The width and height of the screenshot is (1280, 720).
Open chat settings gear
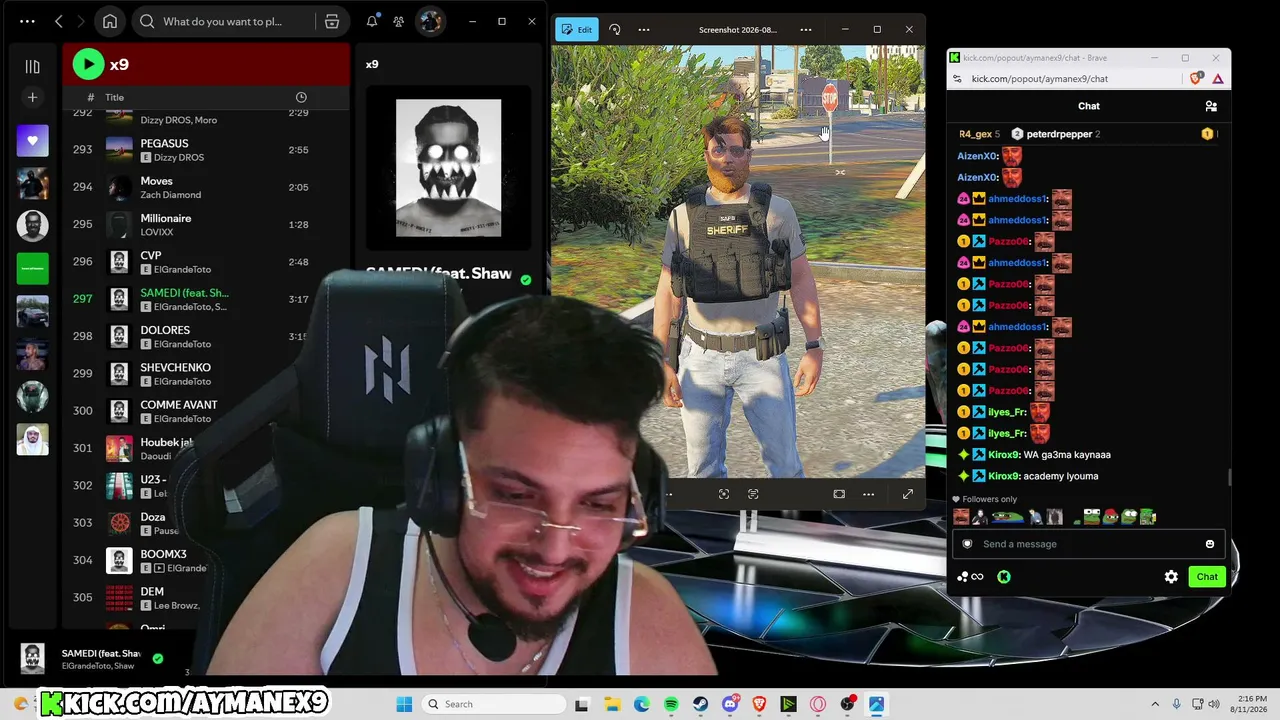click(1171, 577)
